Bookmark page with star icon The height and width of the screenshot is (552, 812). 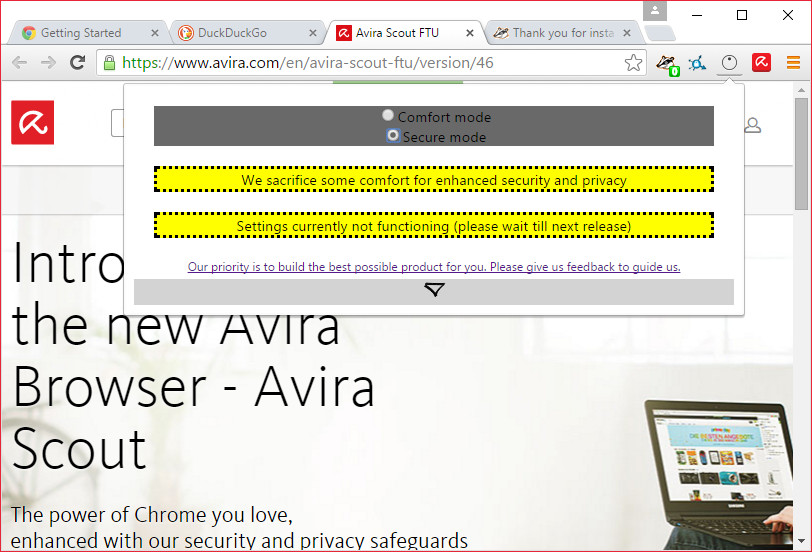tap(633, 63)
